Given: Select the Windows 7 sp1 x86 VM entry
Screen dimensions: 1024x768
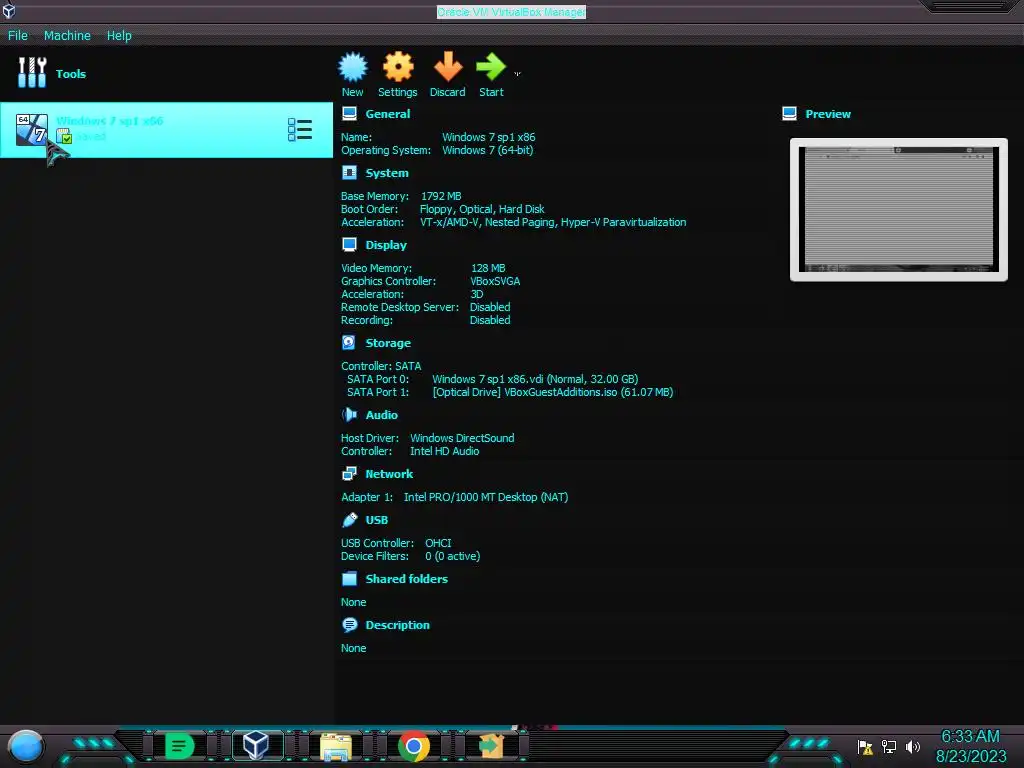Looking at the screenshot, I should click(167, 129).
